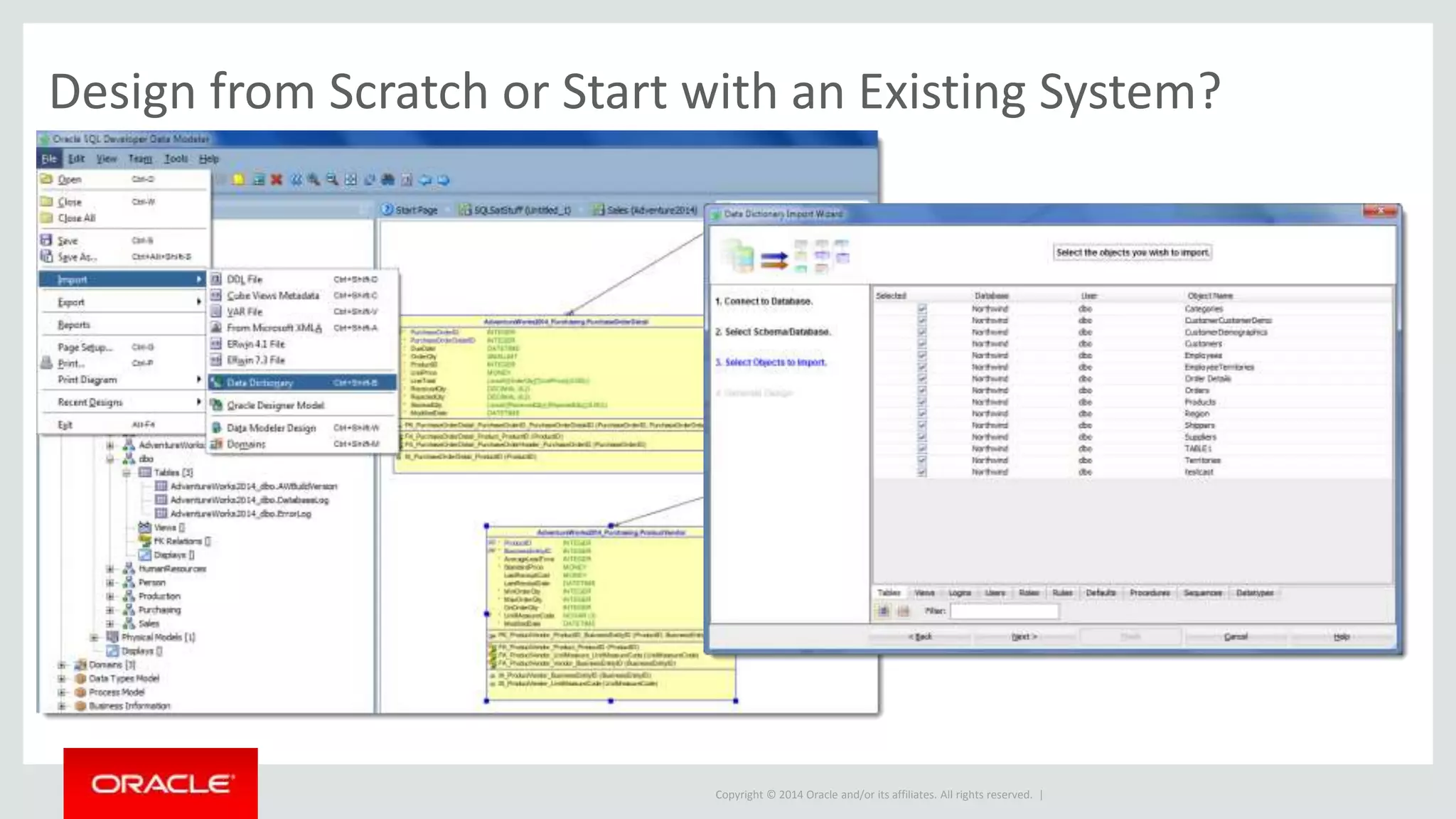Click the ErrorLog table icon in tree
Image resolution: width=1456 pixels, height=819 pixels.
click(161, 513)
